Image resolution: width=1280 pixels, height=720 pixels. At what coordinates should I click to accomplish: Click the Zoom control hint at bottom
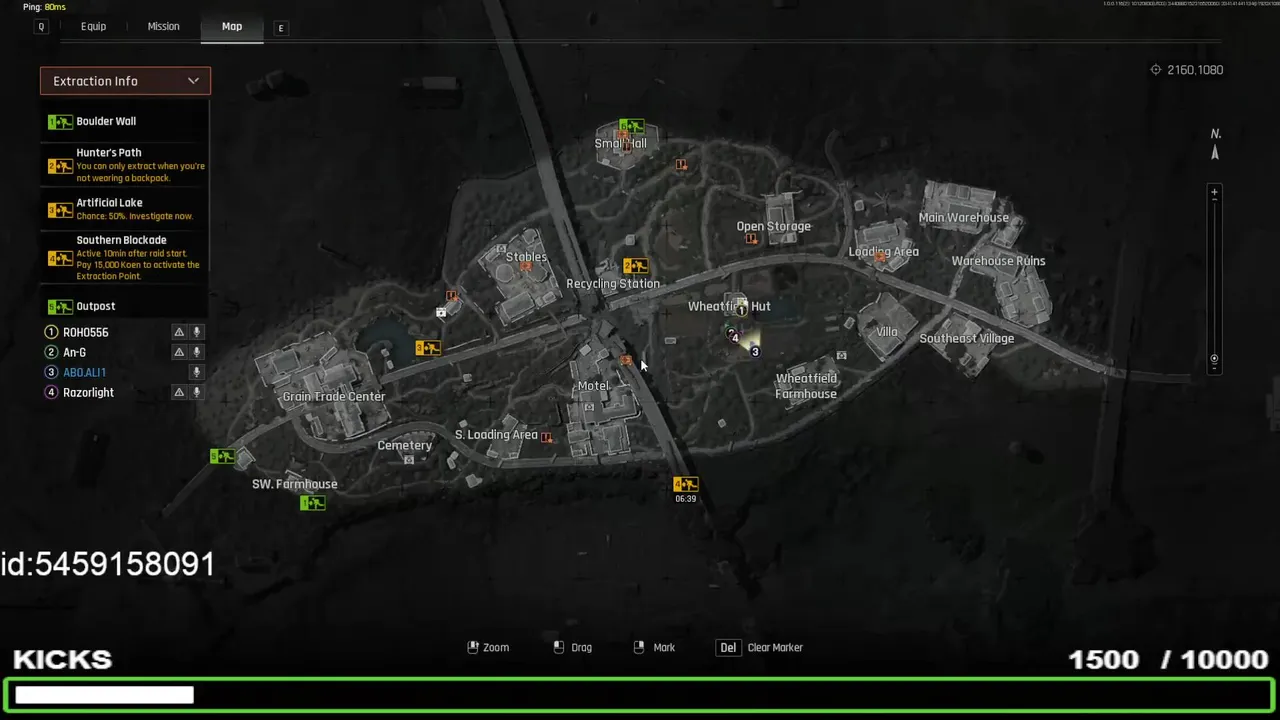pos(488,648)
